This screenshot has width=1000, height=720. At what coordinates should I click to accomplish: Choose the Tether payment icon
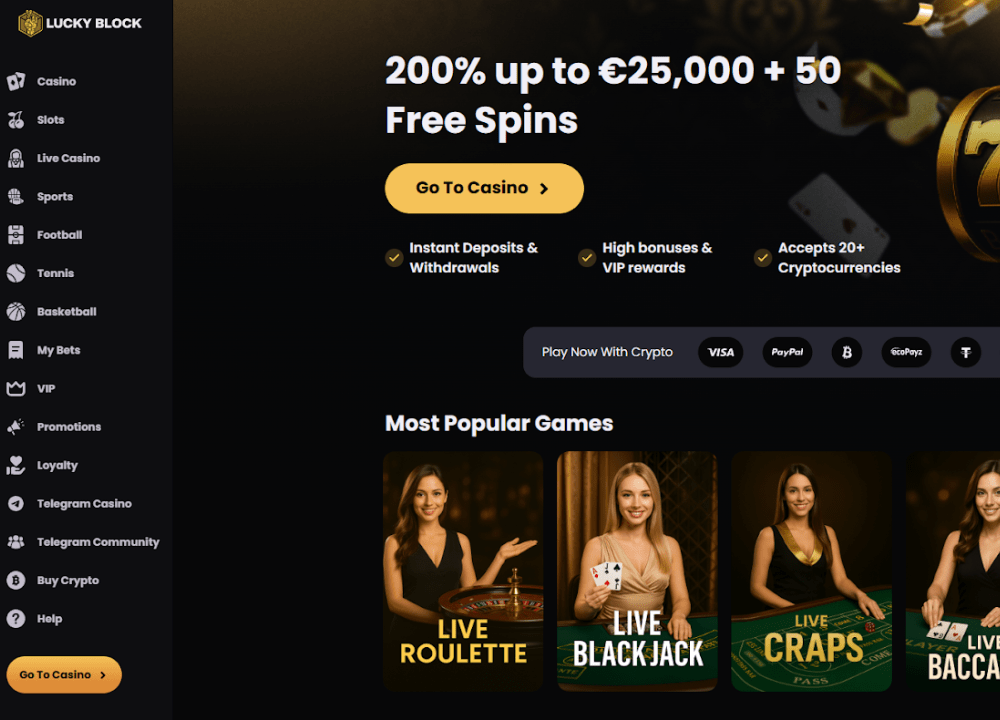(x=966, y=352)
